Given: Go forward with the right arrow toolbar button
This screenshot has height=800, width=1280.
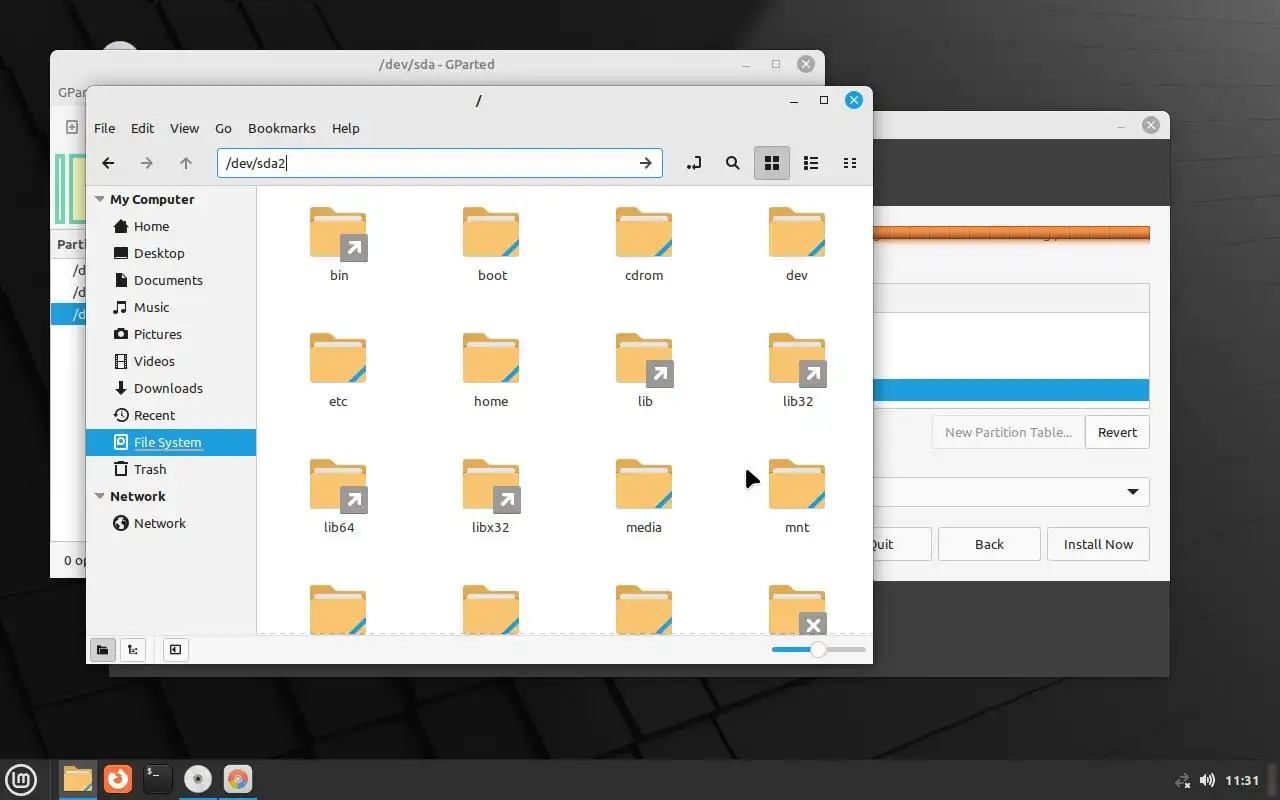Looking at the screenshot, I should point(147,163).
